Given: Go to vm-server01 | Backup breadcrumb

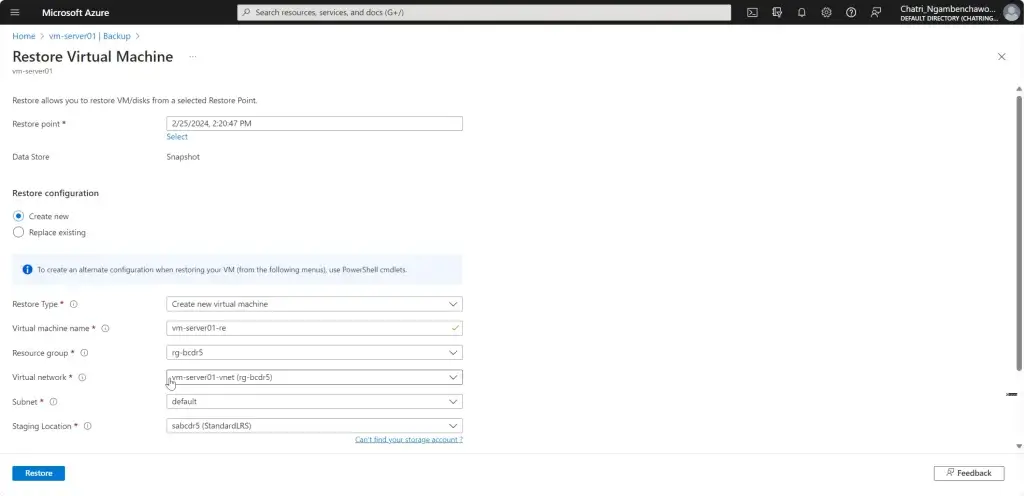Looking at the screenshot, I should click(x=89, y=36).
